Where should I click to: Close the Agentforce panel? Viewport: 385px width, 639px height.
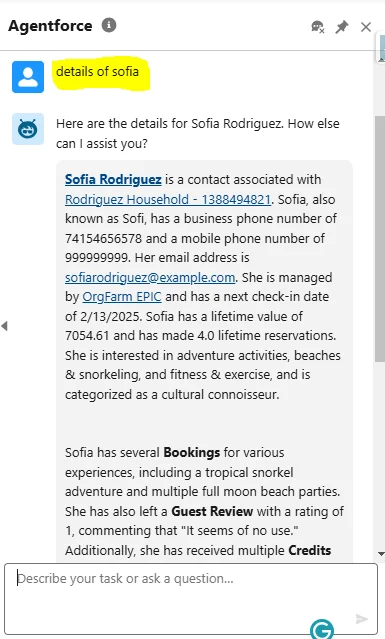366,27
